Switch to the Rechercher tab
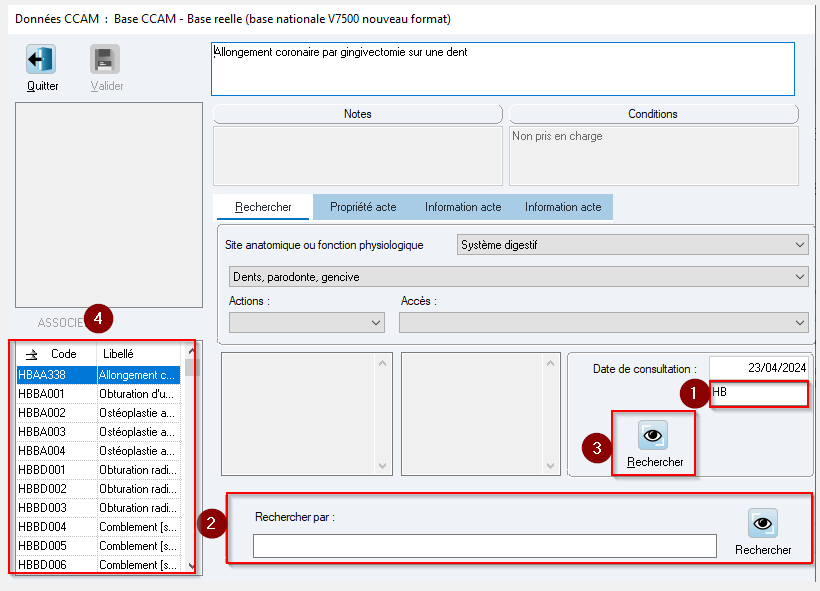Image resolution: width=820 pixels, height=591 pixels. tap(263, 207)
